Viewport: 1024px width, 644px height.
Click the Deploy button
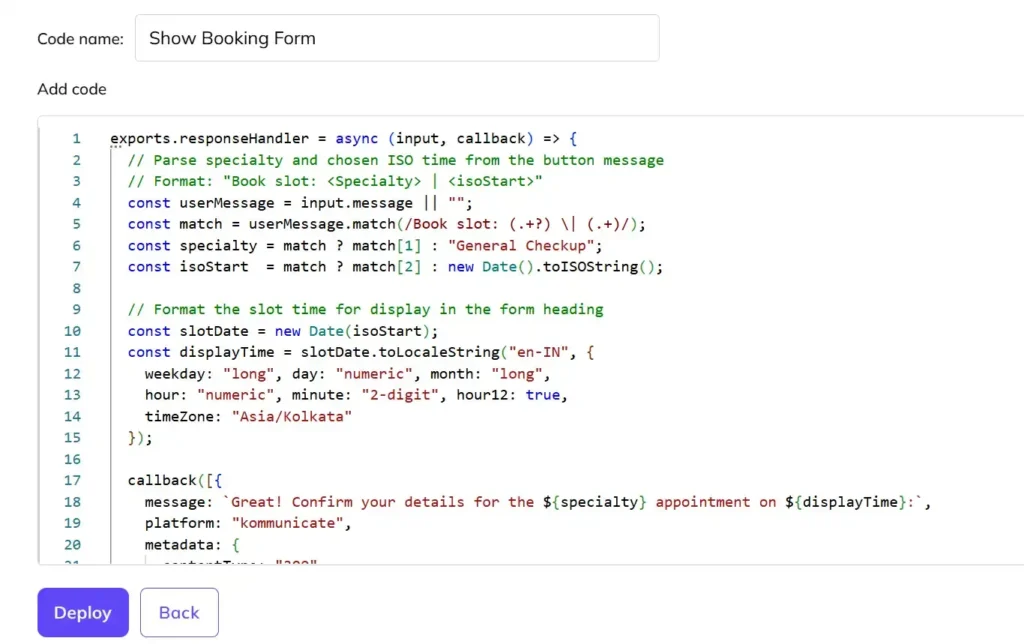click(83, 612)
